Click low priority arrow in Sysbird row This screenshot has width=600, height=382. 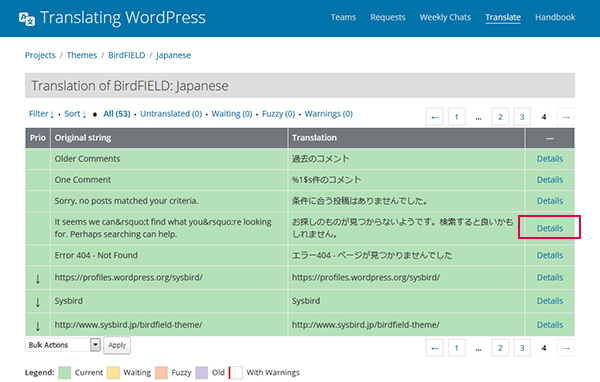(x=38, y=302)
